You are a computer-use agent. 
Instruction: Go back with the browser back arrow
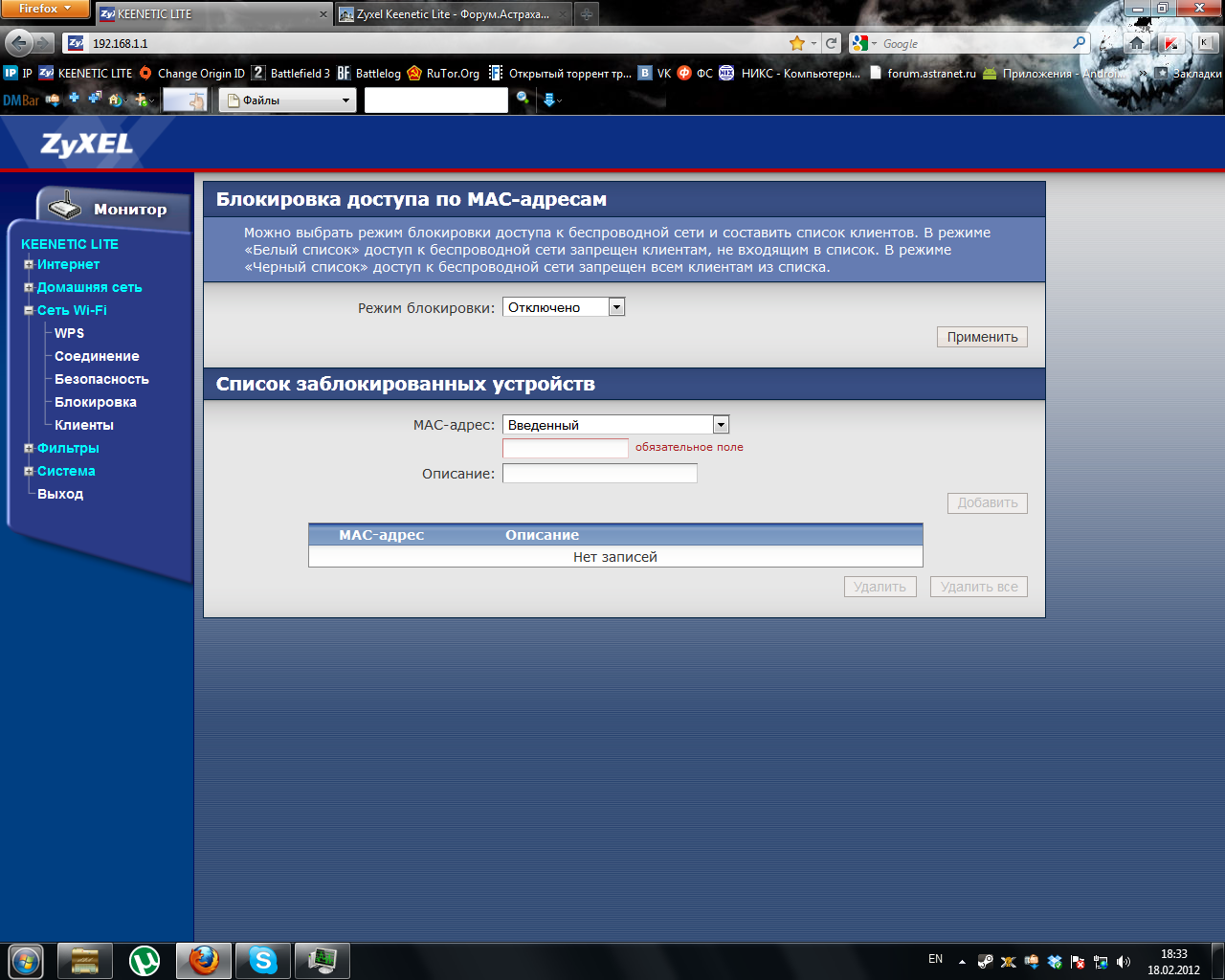coord(18,43)
